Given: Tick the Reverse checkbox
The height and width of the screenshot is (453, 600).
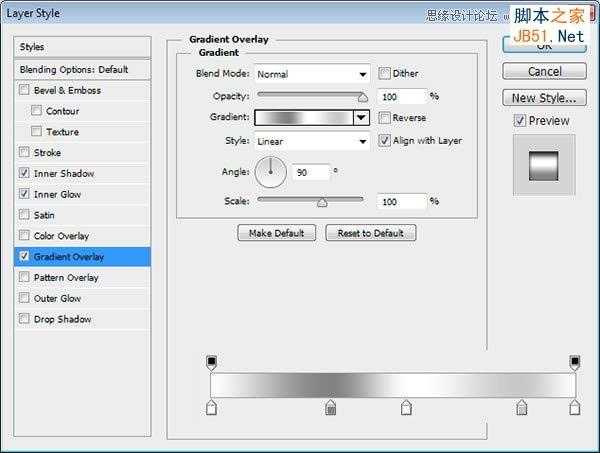Looking at the screenshot, I should pyautogui.click(x=384, y=117).
